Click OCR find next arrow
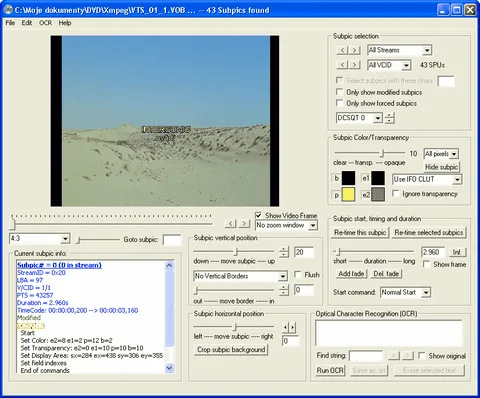 [408, 356]
